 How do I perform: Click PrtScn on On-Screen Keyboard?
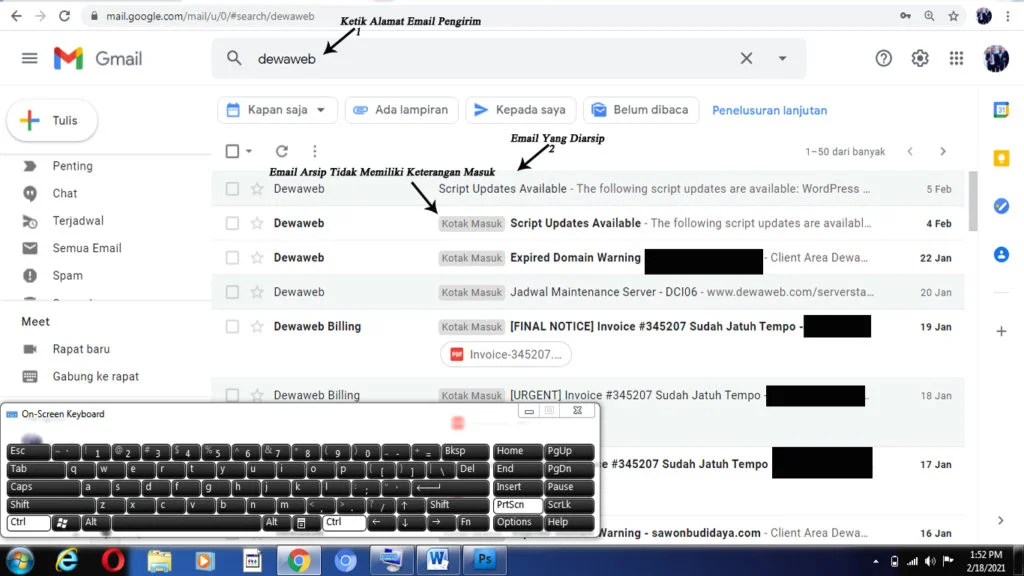[x=517, y=505]
